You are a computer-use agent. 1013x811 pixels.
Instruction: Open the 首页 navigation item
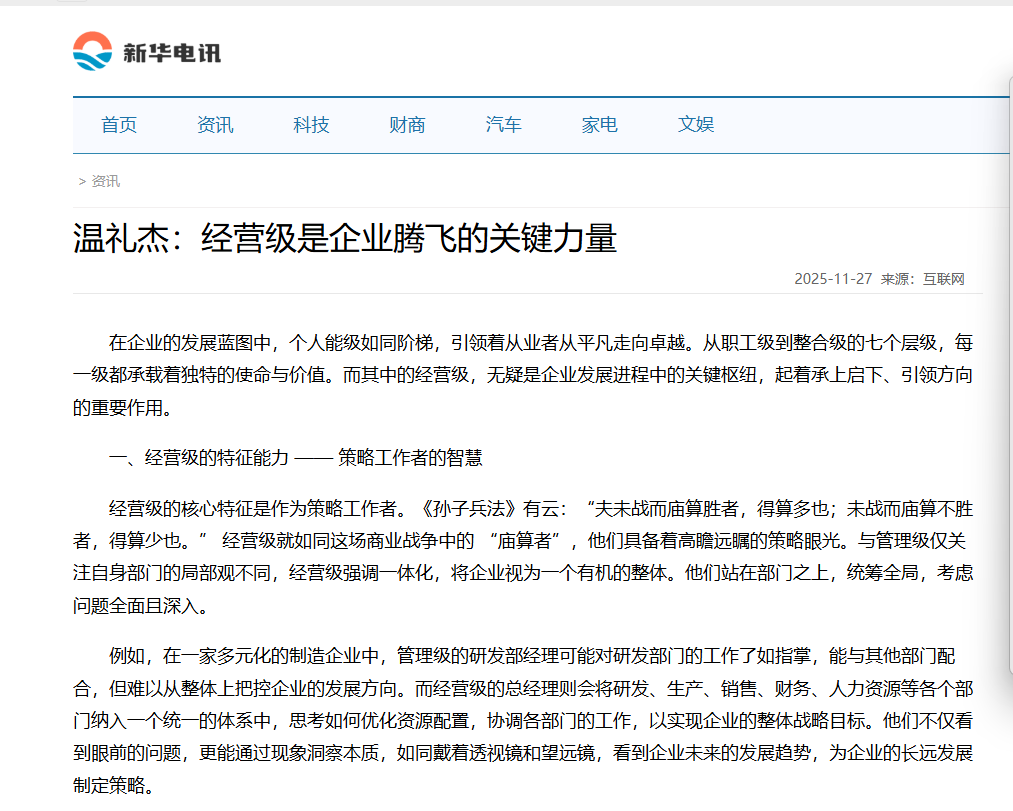coord(118,125)
